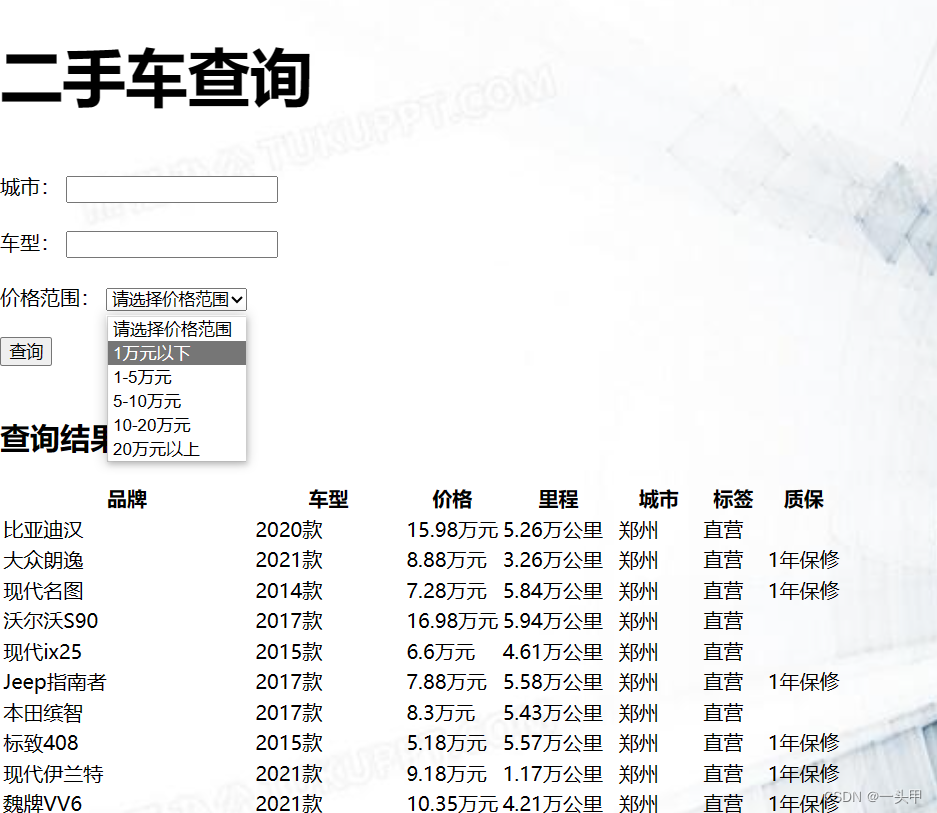Click the 5.57万公里 mileage cell

553,743
